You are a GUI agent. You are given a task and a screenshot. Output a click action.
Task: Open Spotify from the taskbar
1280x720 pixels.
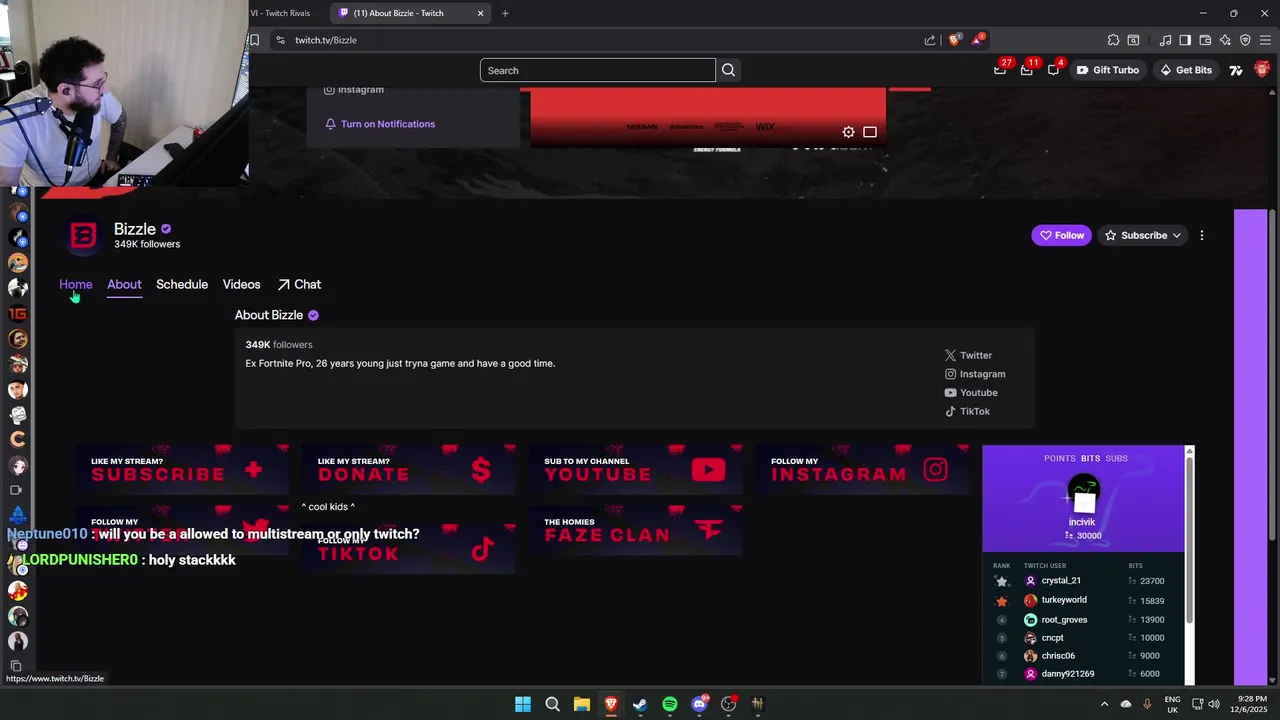670,704
